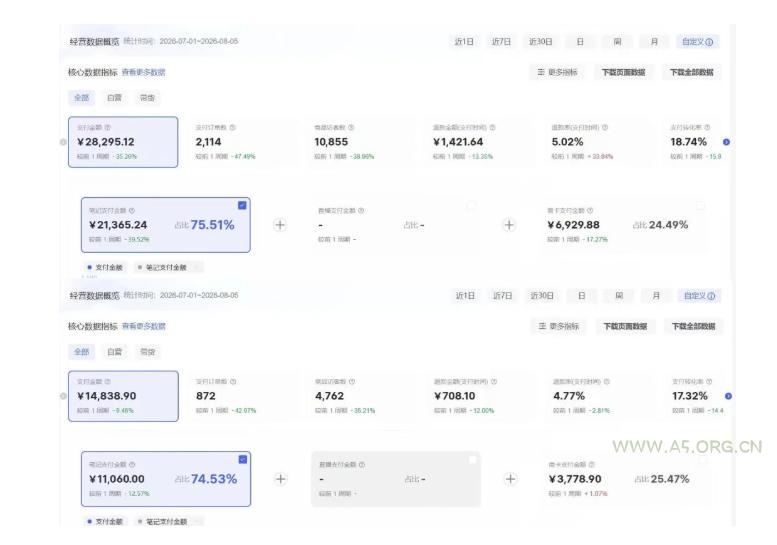Click info icon on the ¥1,421.64 refund card
The image size is (777, 545).
click(492, 128)
